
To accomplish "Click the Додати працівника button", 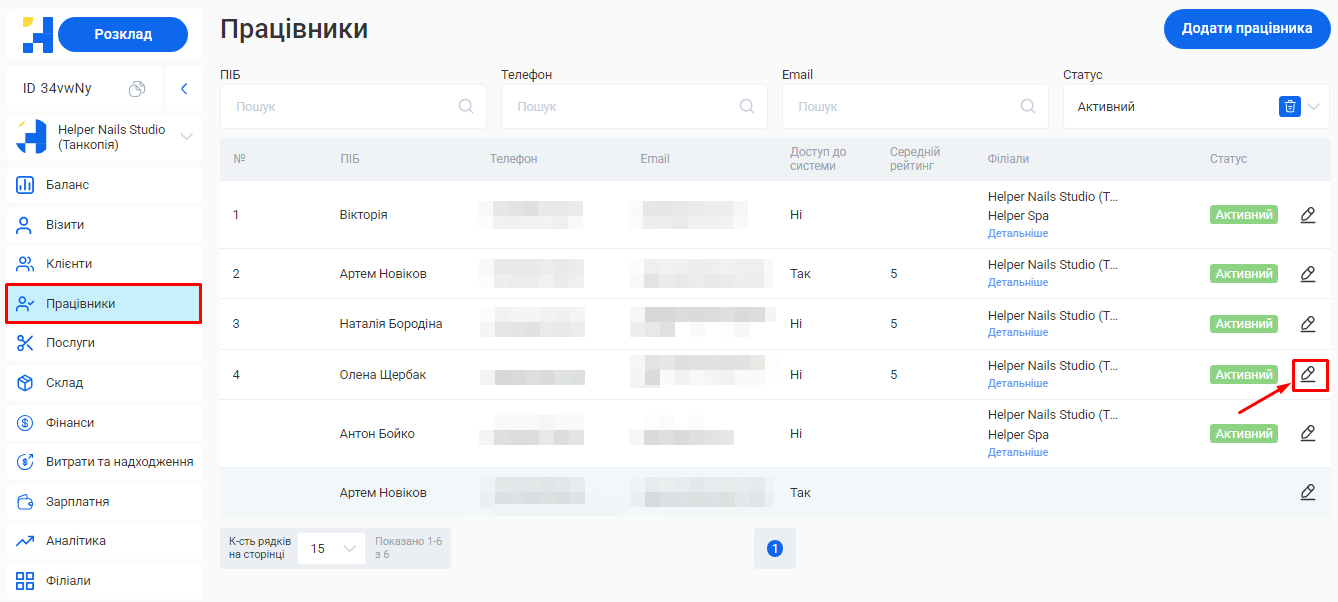I will click(x=1246, y=29).
